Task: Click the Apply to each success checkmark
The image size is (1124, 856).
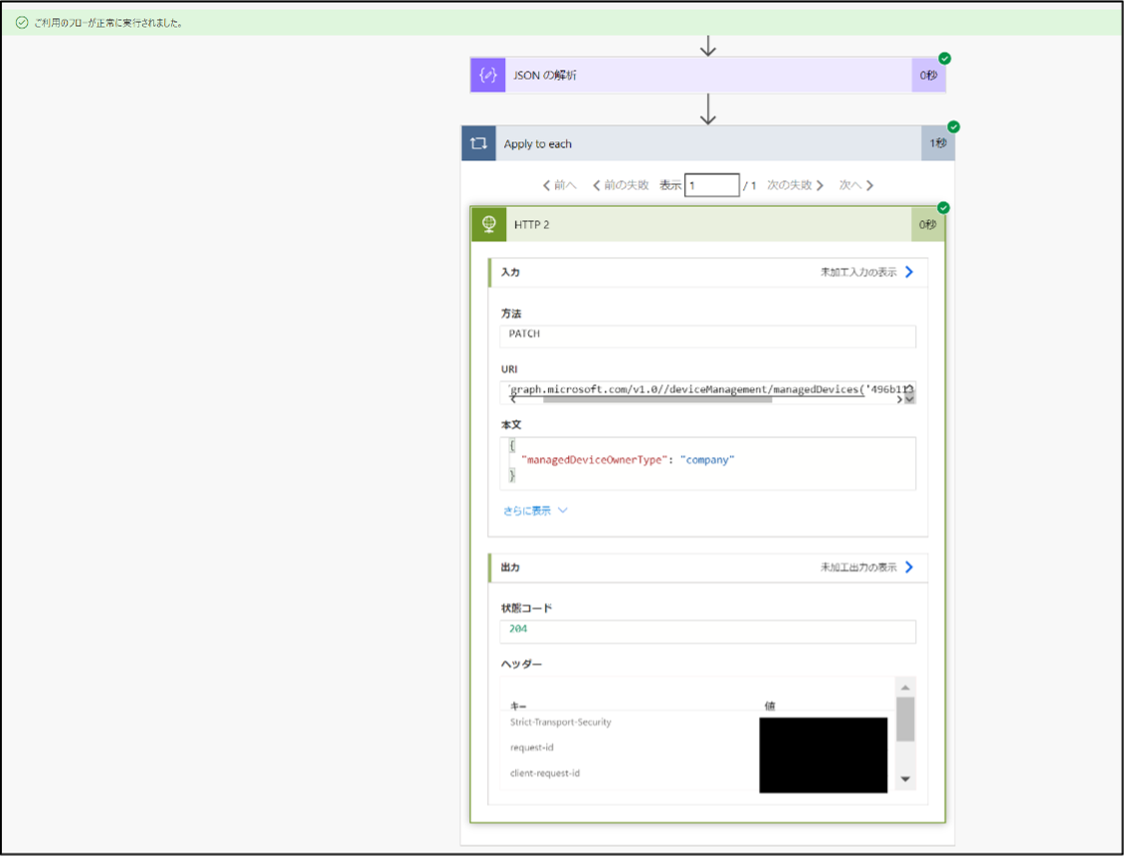Action: (x=953, y=127)
